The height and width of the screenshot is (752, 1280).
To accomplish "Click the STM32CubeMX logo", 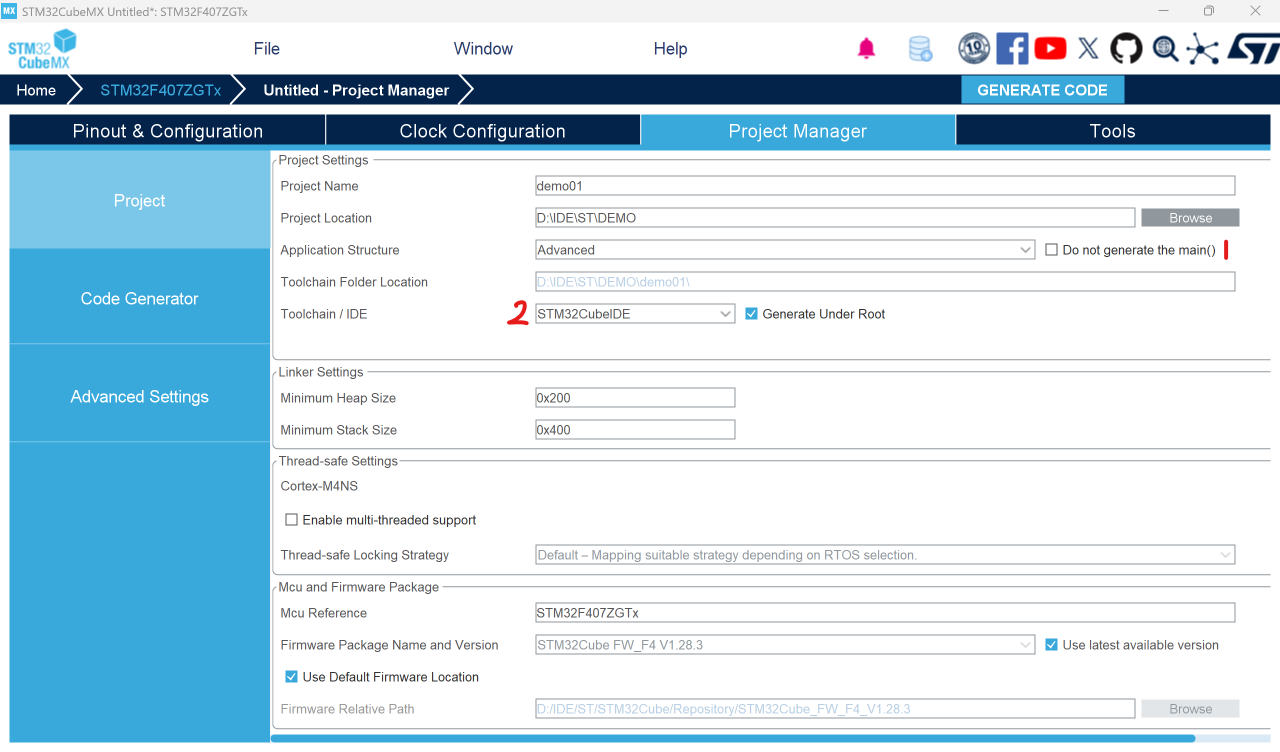I will coord(43,49).
